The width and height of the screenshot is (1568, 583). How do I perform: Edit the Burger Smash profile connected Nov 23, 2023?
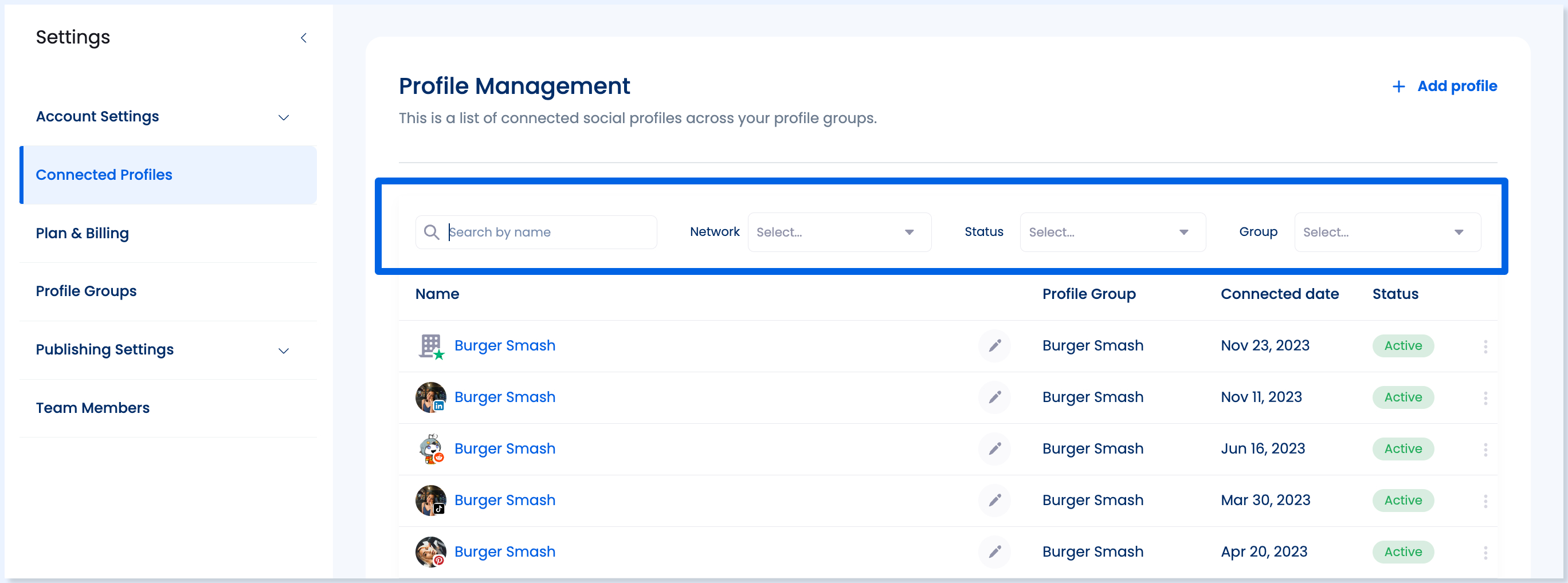pyautogui.click(x=994, y=346)
